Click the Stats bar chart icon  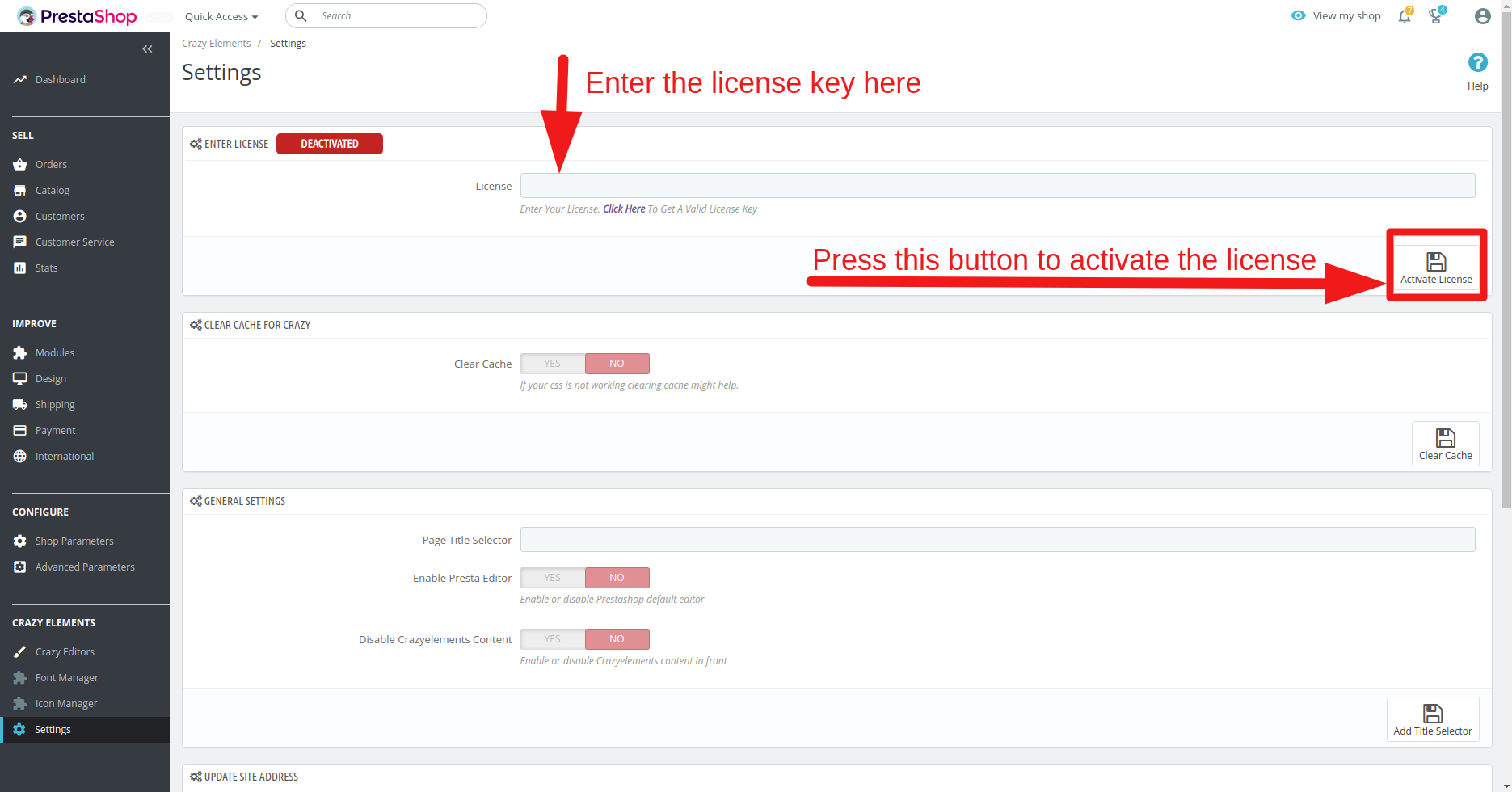pyautogui.click(x=20, y=268)
